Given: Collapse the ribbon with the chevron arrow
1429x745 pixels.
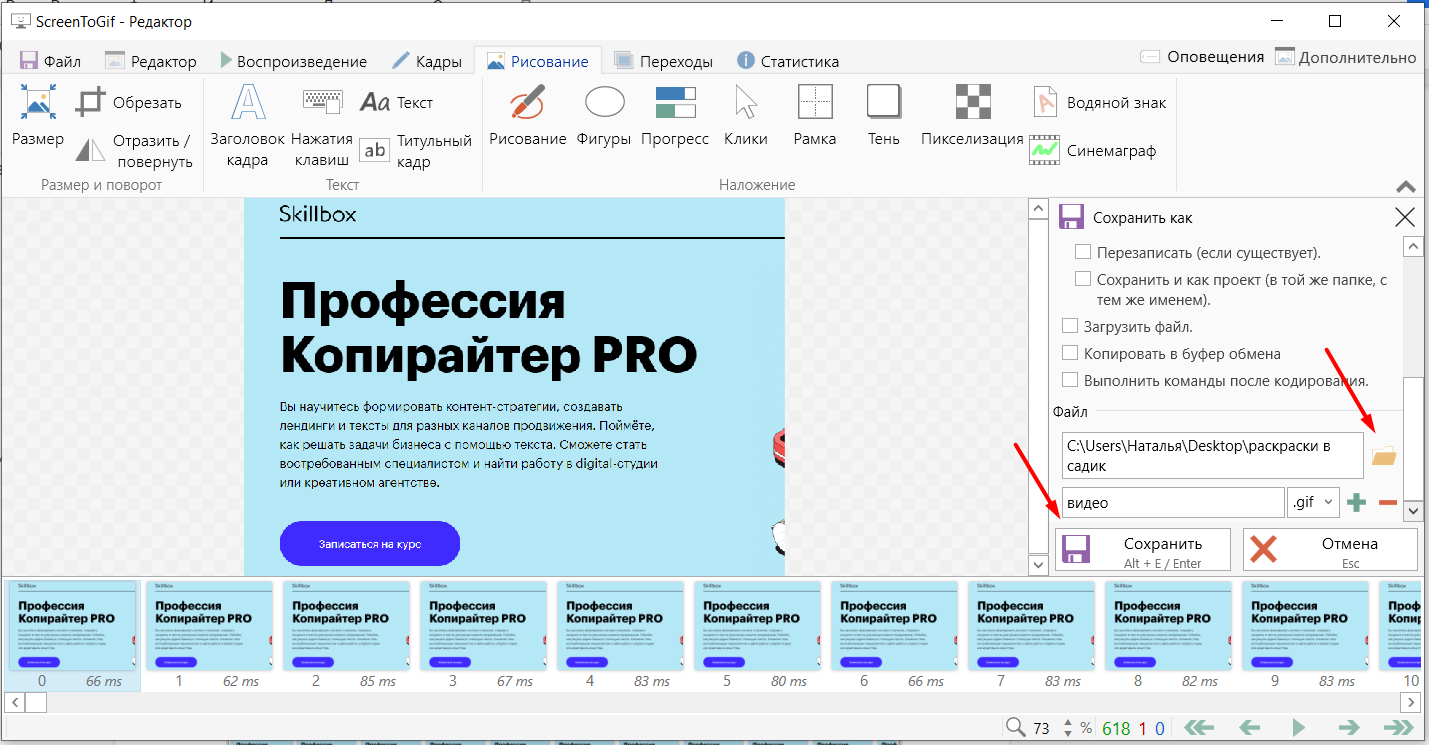Looking at the screenshot, I should click(x=1405, y=187).
